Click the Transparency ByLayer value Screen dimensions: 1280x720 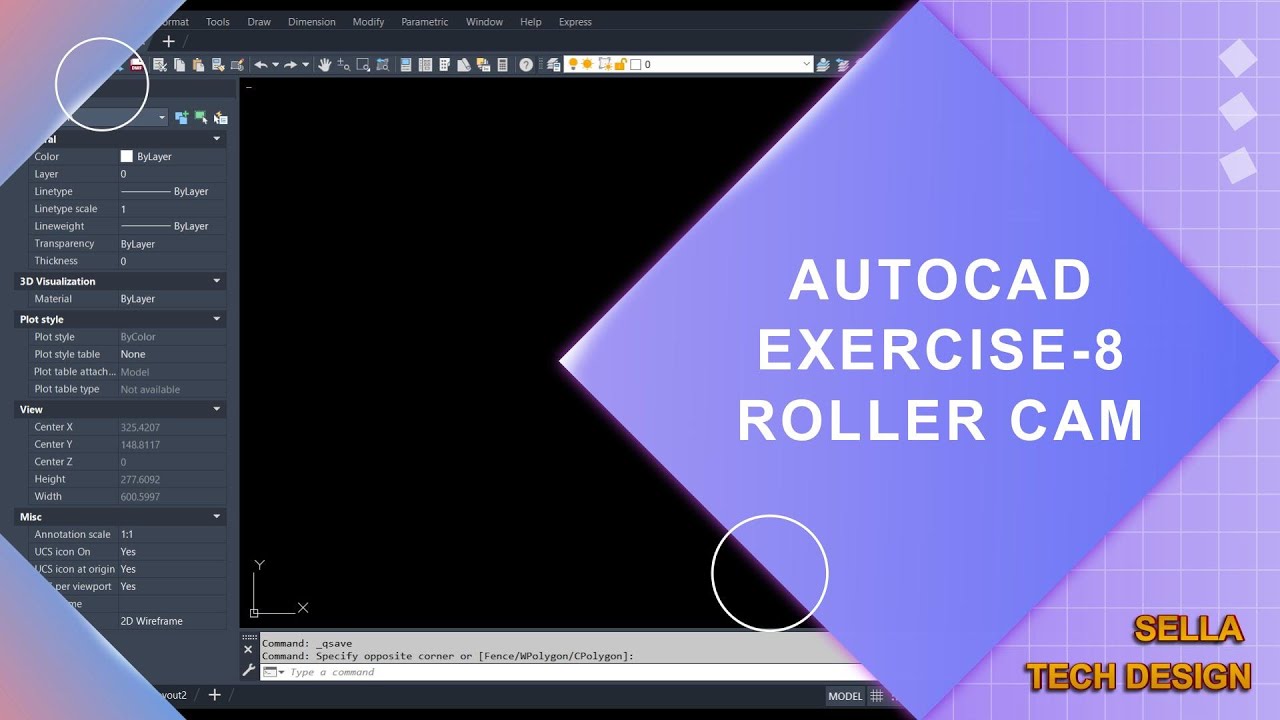tap(171, 243)
